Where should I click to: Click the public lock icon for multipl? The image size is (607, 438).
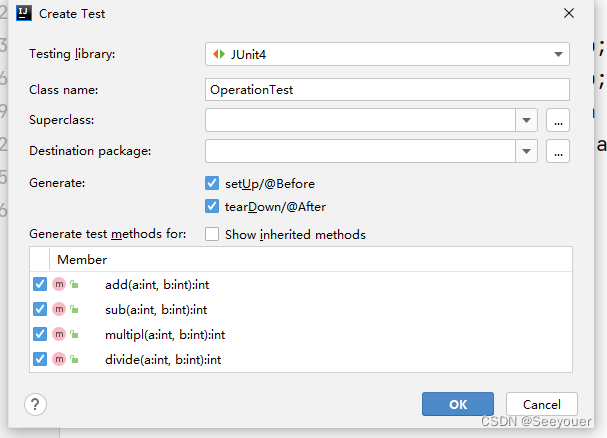pos(74,335)
